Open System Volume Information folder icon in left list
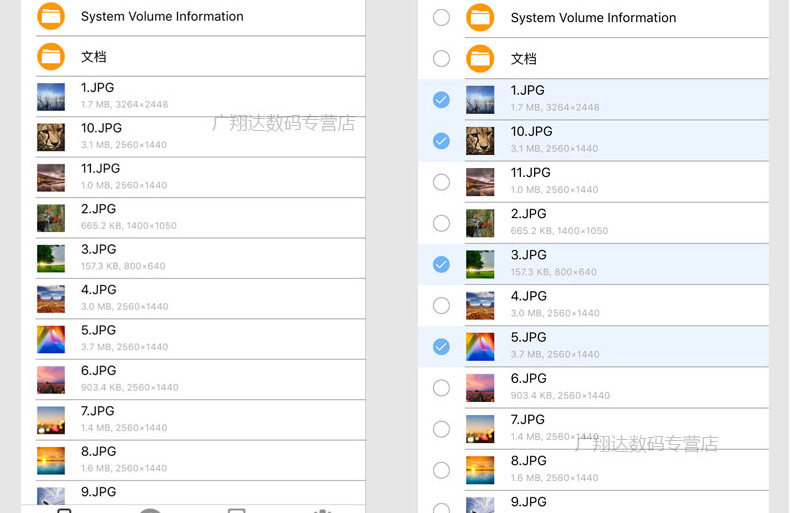The image size is (790, 513). 51,16
